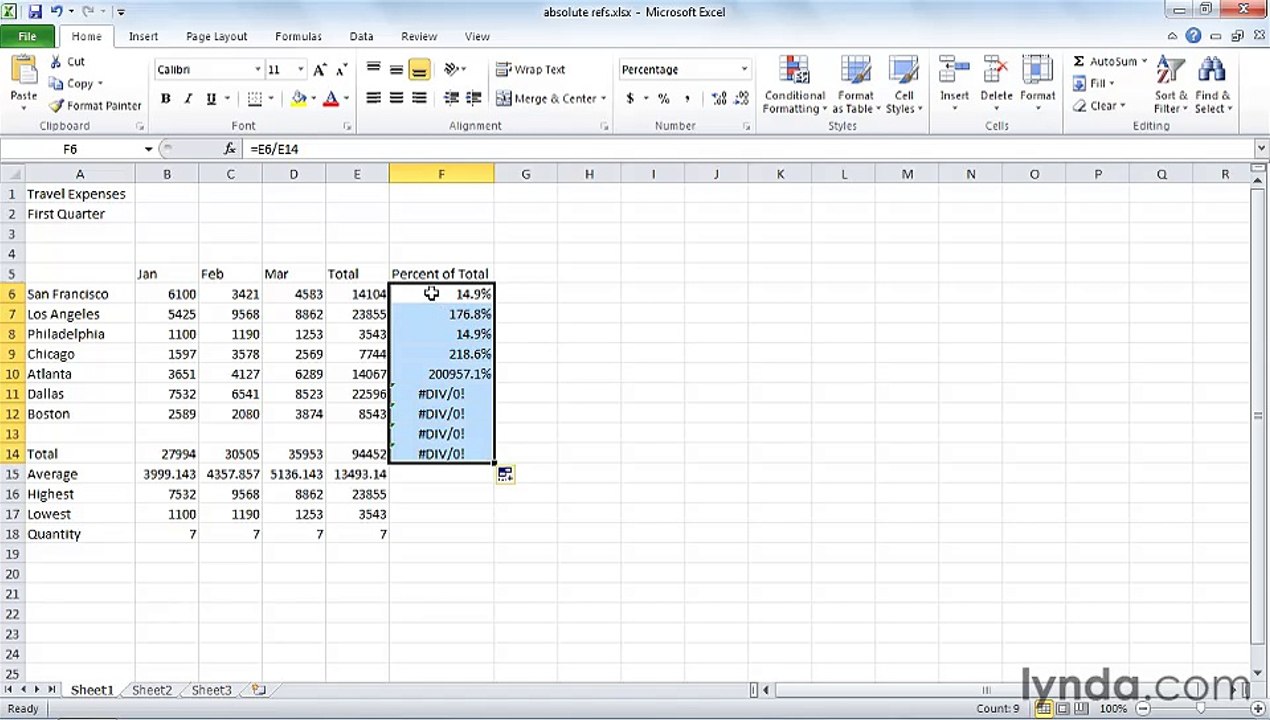This screenshot has height=720, width=1270.
Task: Apply Comma Style format
Action: [688, 99]
